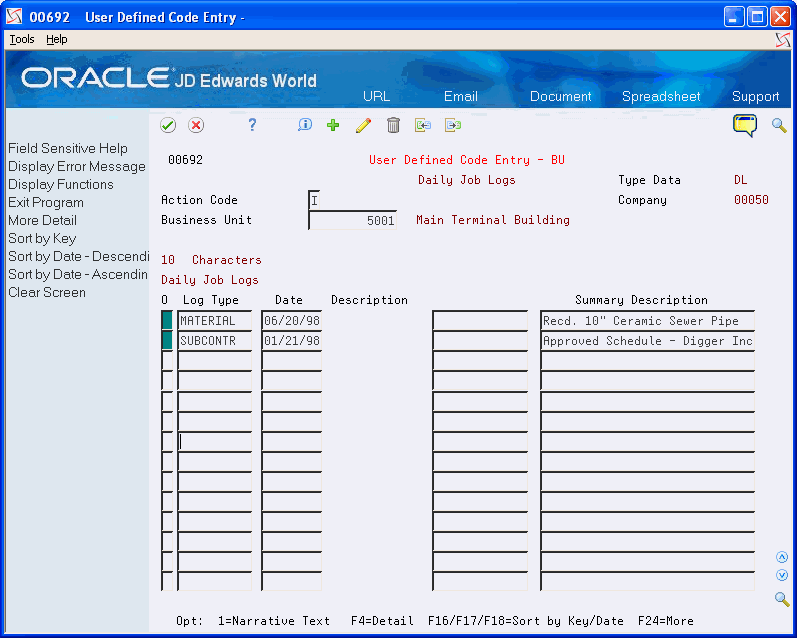Click the Document link in banner
Screen dimensions: 797x638
pos(560,96)
